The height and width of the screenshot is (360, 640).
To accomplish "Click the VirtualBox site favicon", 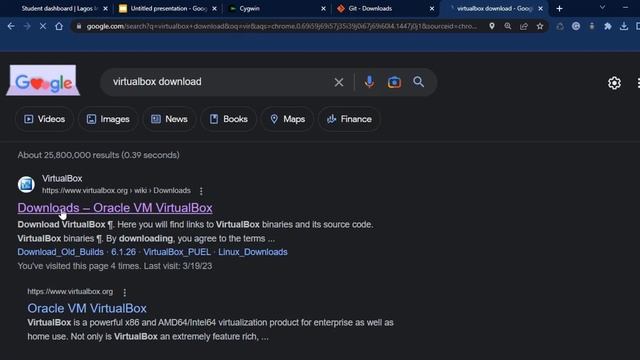I will click(x=26, y=184).
